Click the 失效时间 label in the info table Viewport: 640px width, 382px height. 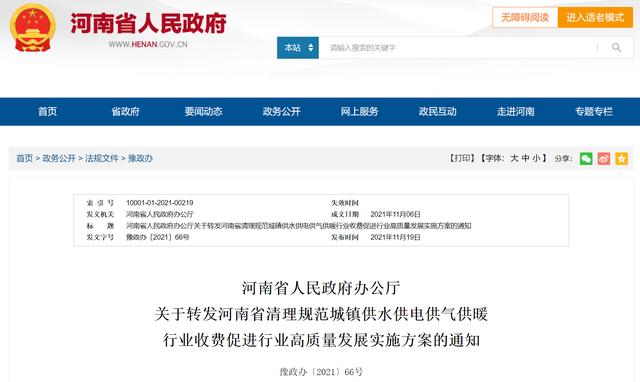[x=344, y=203]
